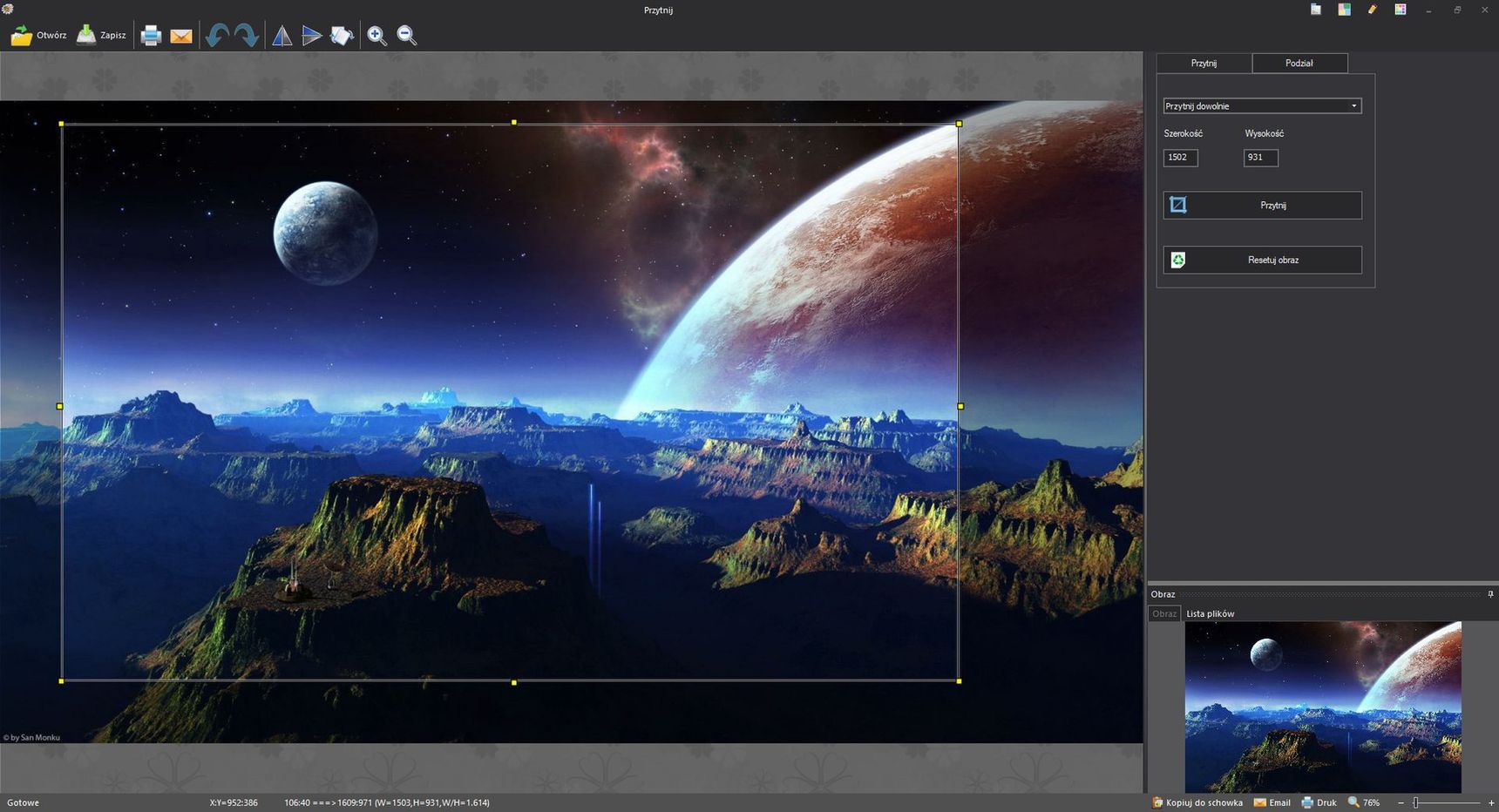Click the bottom-right crop selection handle
Image resolution: width=1499 pixels, height=812 pixels.
(x=960, y=681)
